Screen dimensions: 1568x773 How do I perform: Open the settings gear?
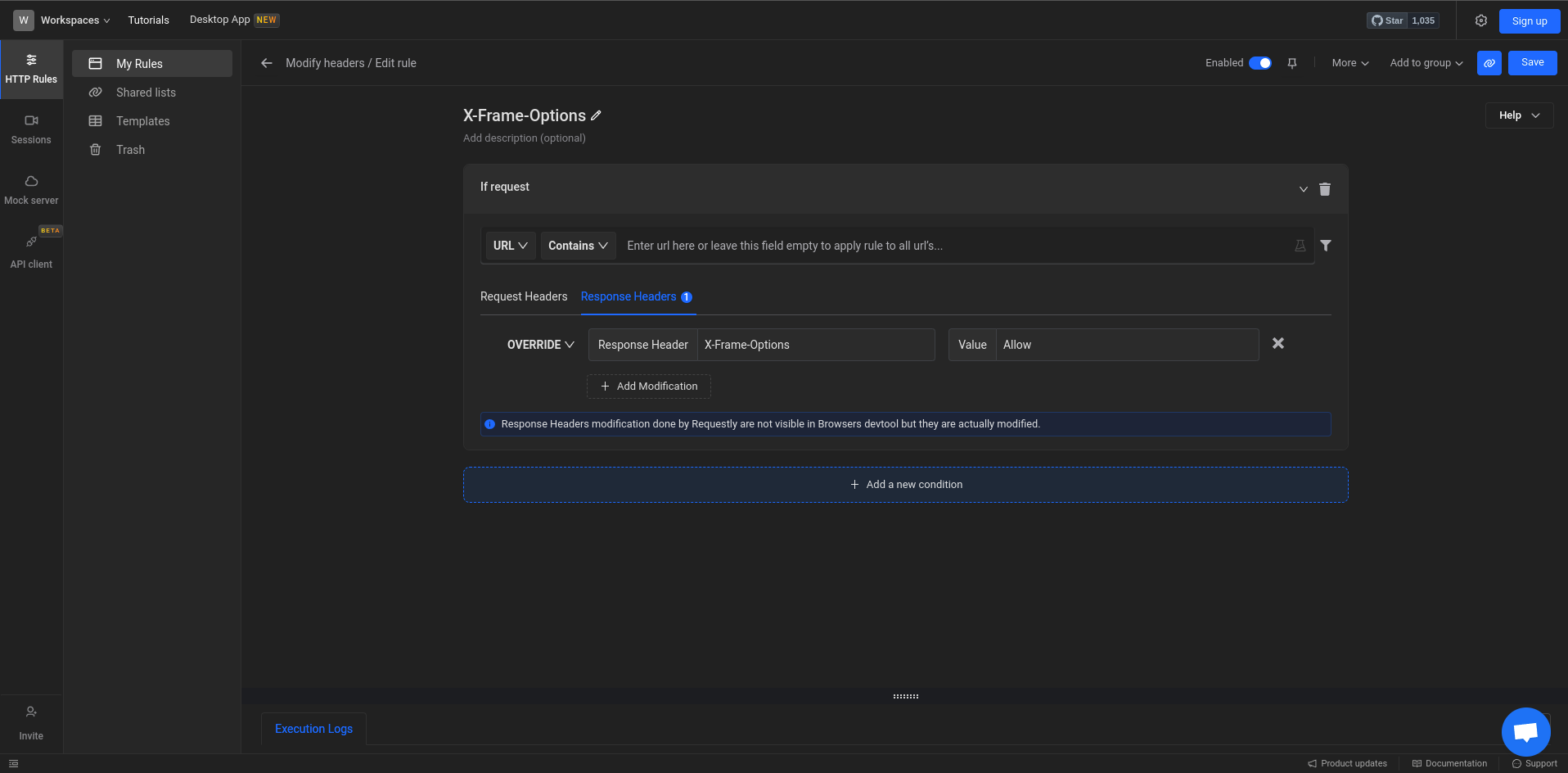coord(1481,20)
